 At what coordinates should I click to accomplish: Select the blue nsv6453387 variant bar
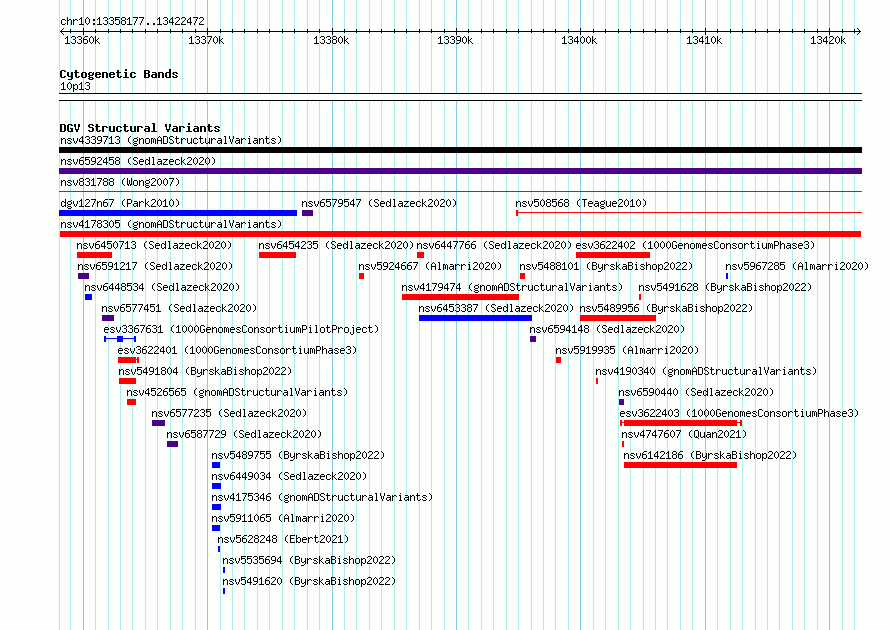point(475,318)
